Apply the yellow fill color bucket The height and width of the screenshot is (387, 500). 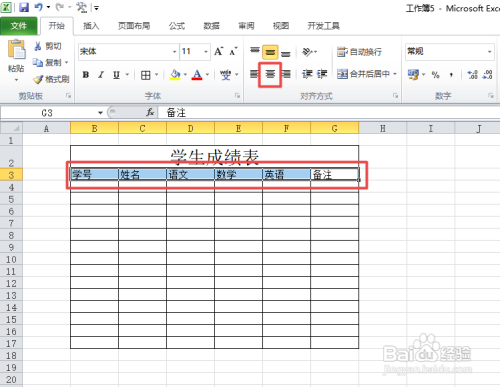coord(175,75)
